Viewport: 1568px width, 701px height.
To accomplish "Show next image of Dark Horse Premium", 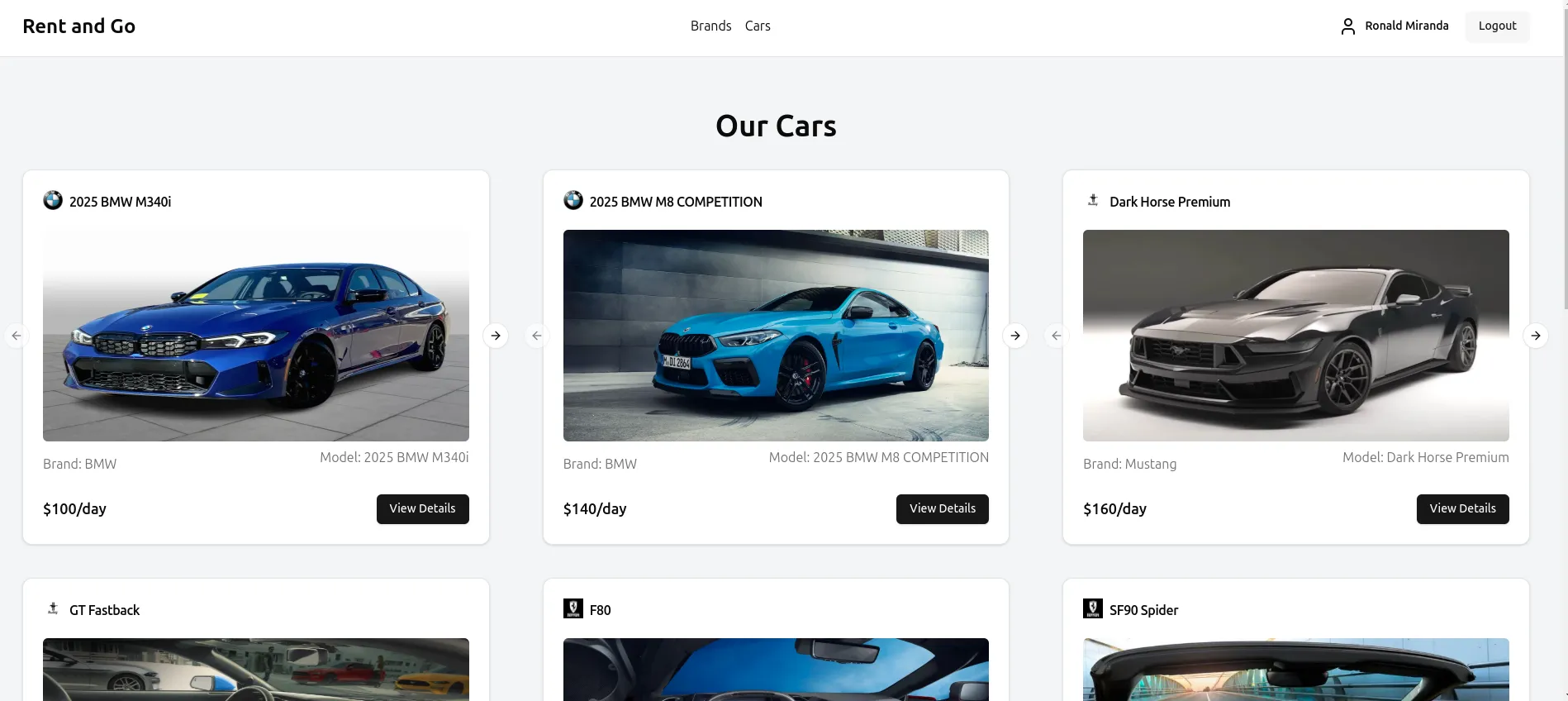I will point(1536,336).
